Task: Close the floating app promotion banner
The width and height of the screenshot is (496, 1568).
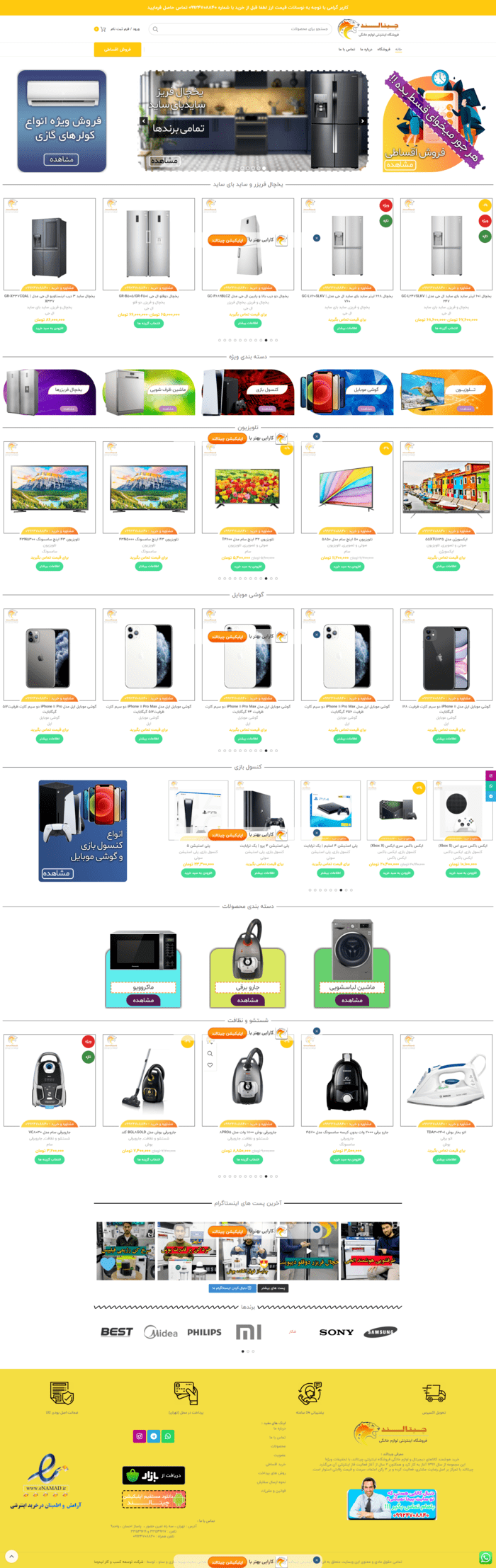Action: click(x=317, y=1560)
